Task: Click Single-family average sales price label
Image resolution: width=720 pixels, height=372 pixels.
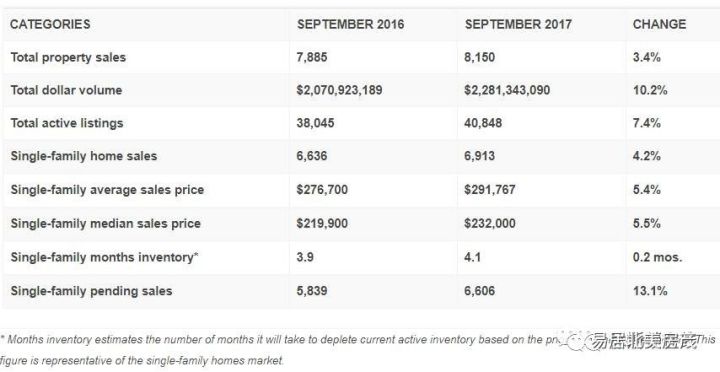Action: click(x=107, y=190)
